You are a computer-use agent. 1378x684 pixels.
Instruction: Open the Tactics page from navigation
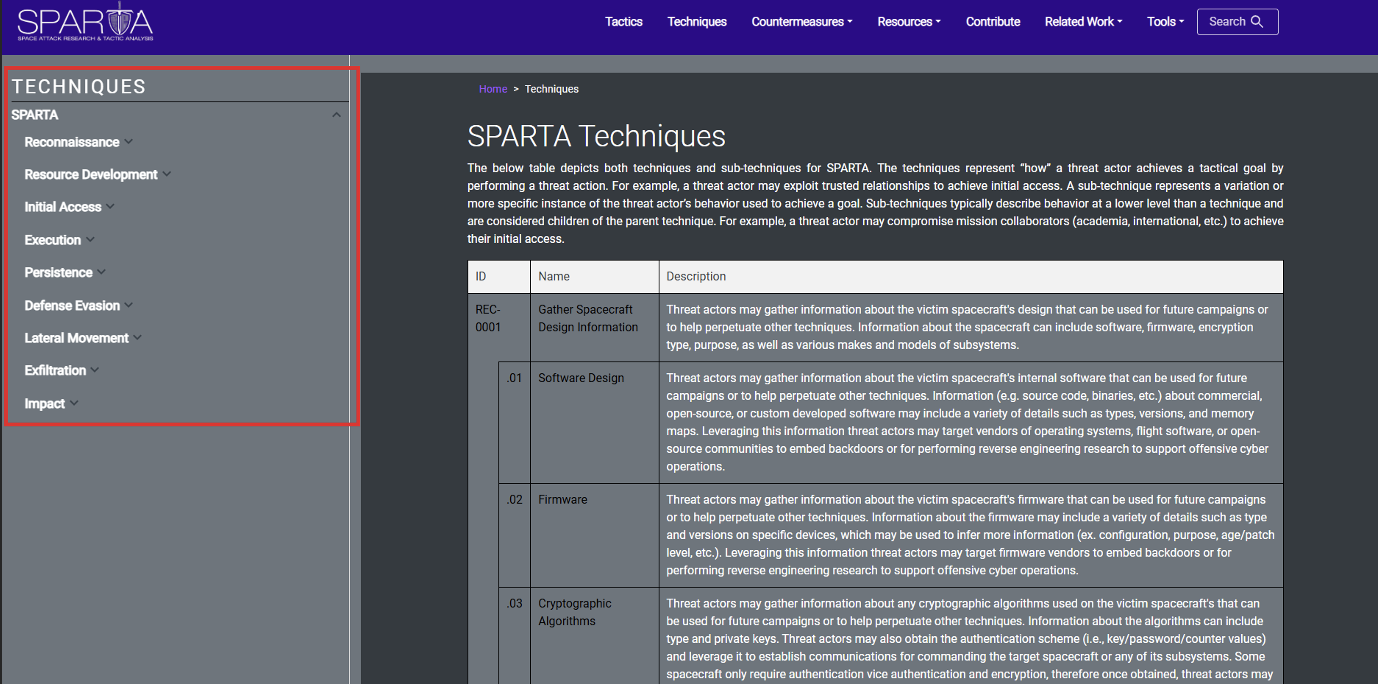pyautogui.click(x=624, y=22)
